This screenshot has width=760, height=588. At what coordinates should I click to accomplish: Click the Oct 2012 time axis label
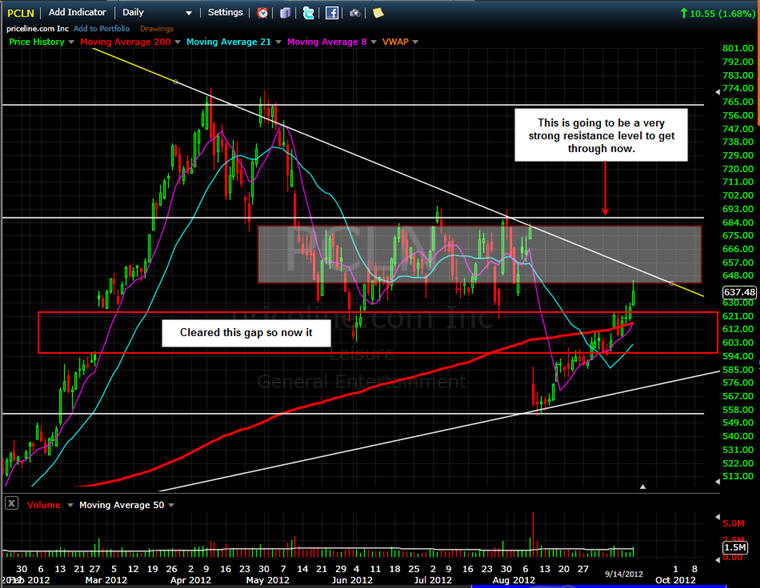[675, 580]
